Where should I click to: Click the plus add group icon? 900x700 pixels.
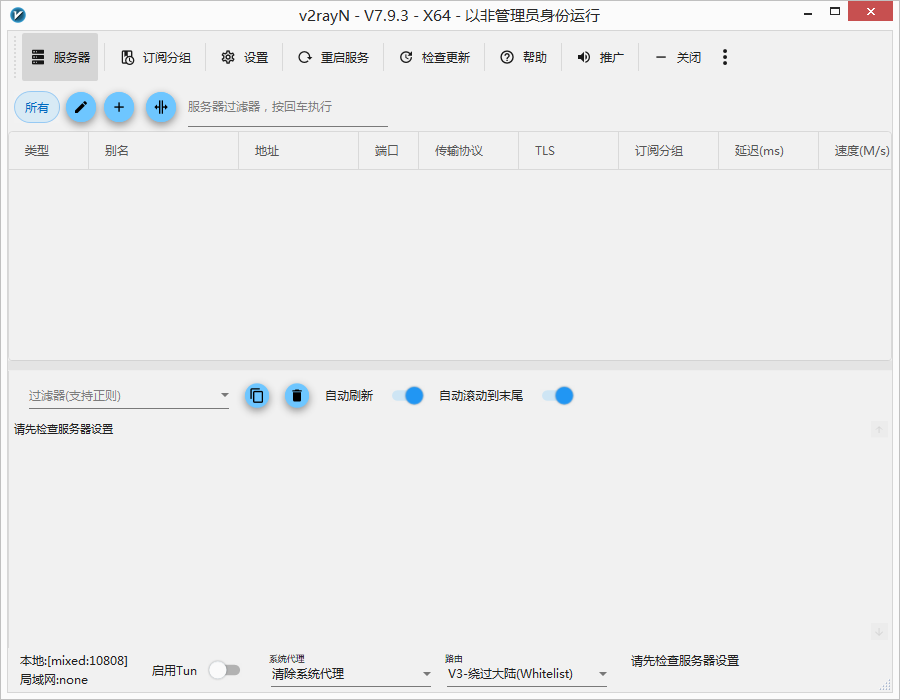[x=119, y=107]
